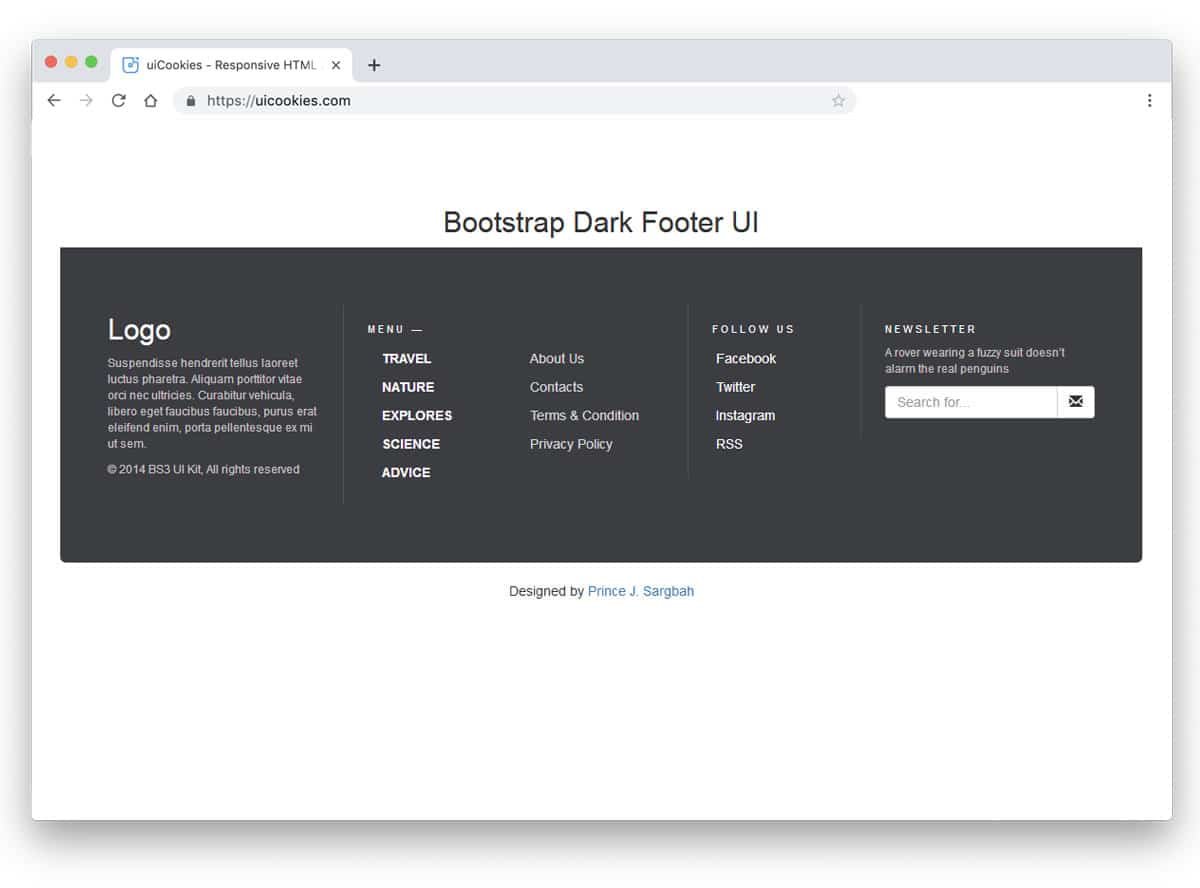Close the uiCookies tab
This screenshot has height=888, width=1200.
336,65
